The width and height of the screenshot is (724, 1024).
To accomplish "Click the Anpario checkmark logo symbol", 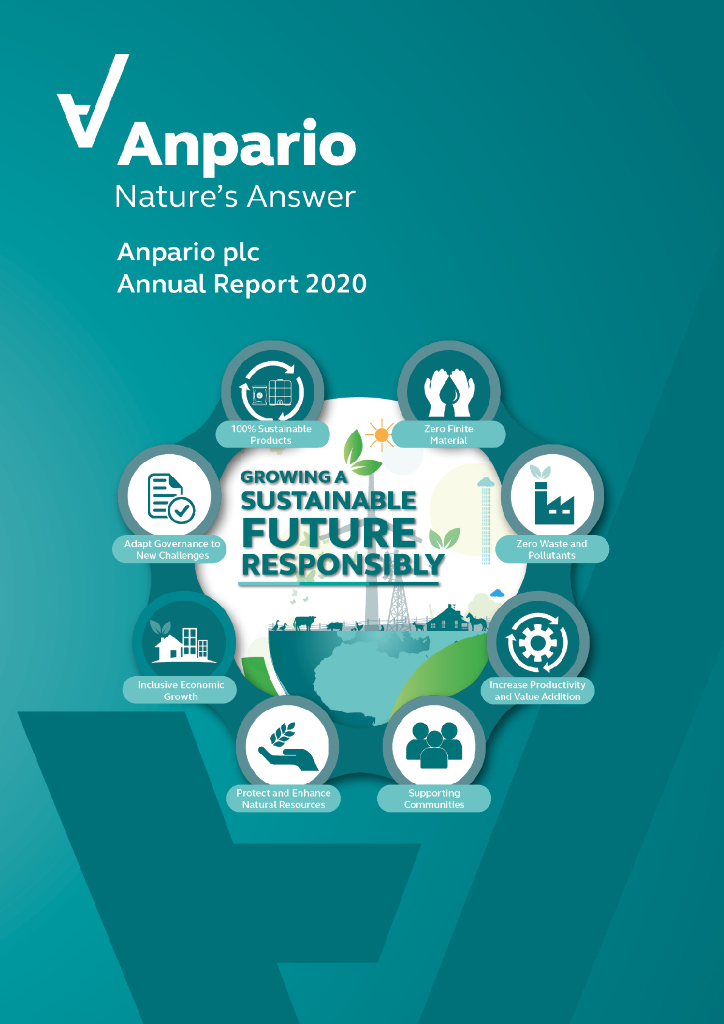I will pos(93,101).
